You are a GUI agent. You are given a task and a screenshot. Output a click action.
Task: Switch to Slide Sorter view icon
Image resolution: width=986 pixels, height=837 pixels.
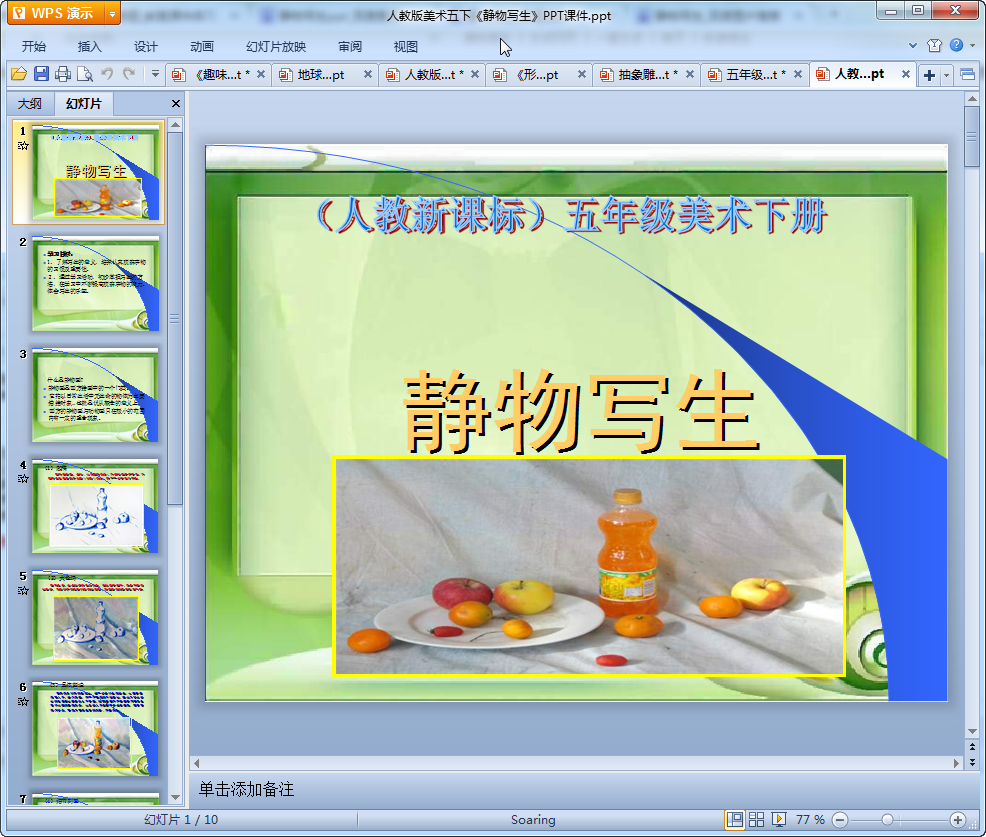click(x=756, y=819)
